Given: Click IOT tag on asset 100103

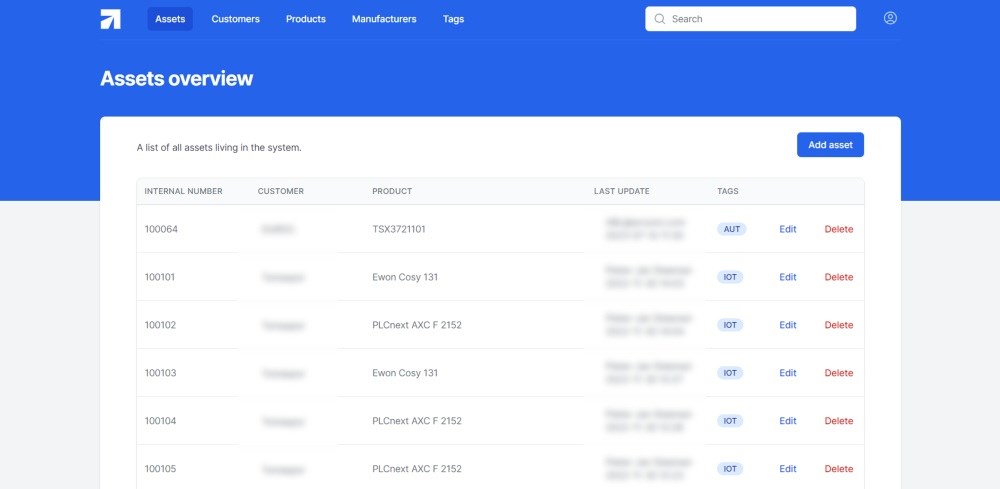Looking at the screenshot, I should 730,373.
